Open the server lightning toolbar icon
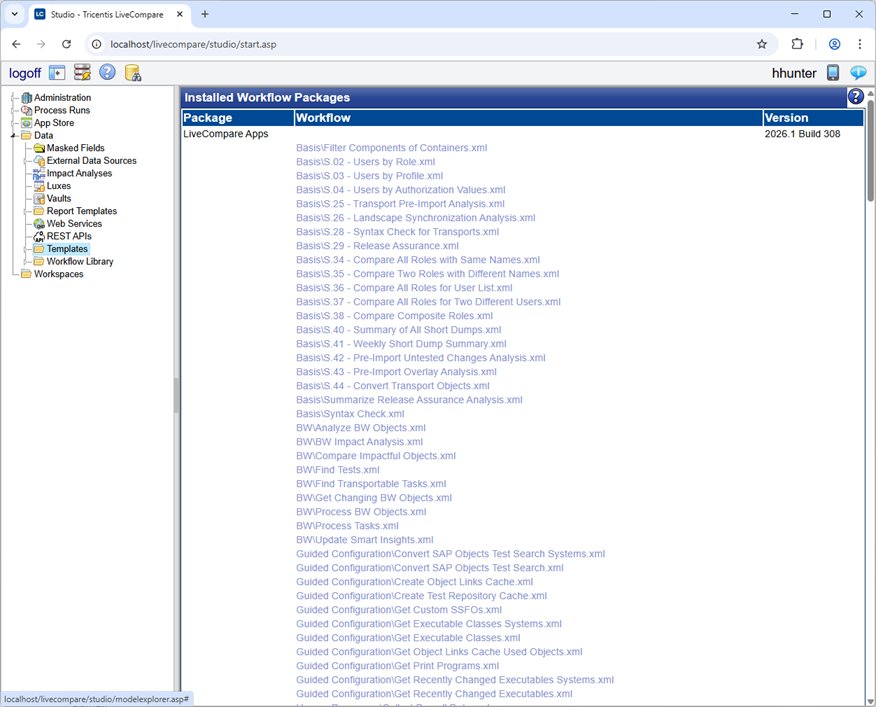 pyautogui.click(x=82, y=72)
